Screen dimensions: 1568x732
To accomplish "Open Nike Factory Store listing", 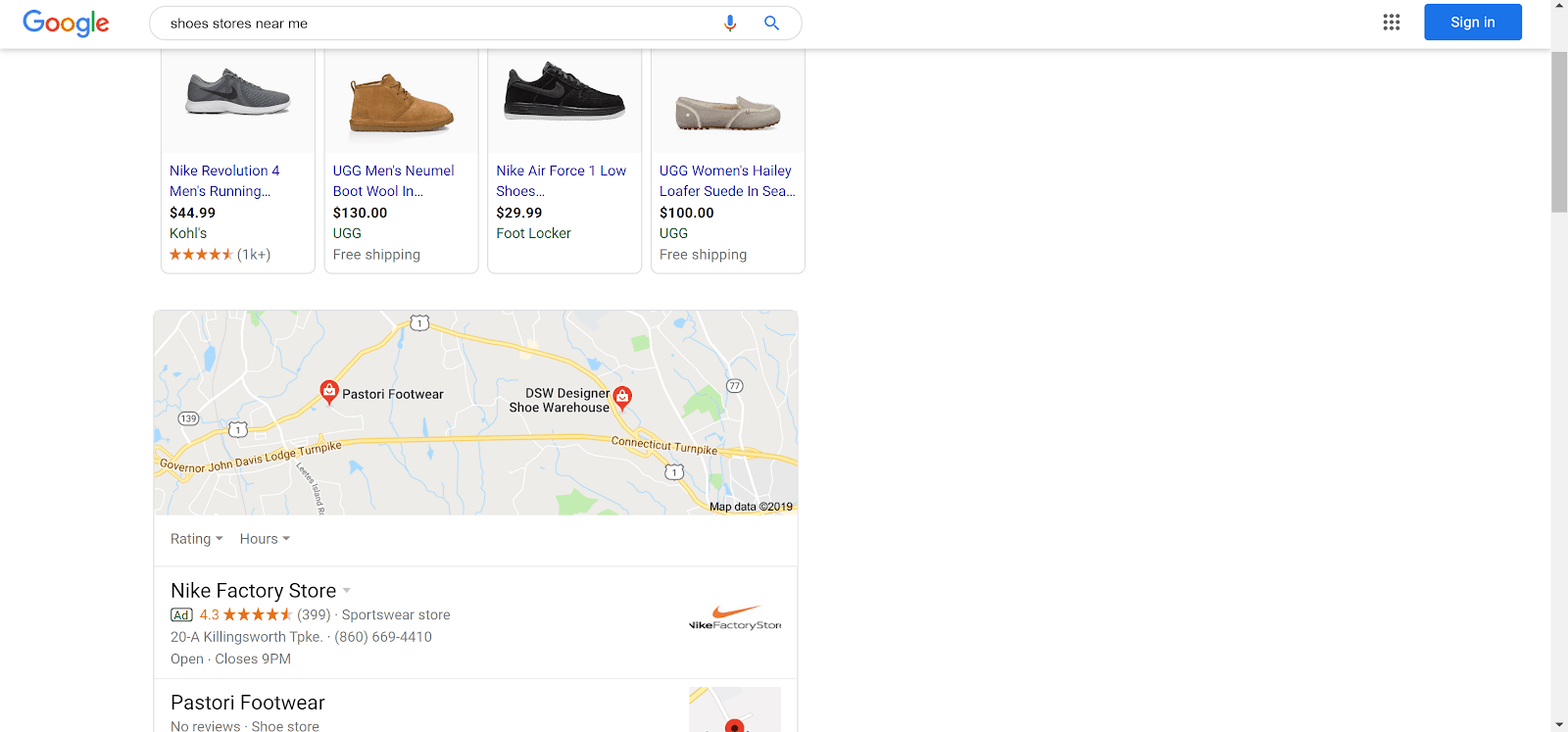I will (254, 591).
